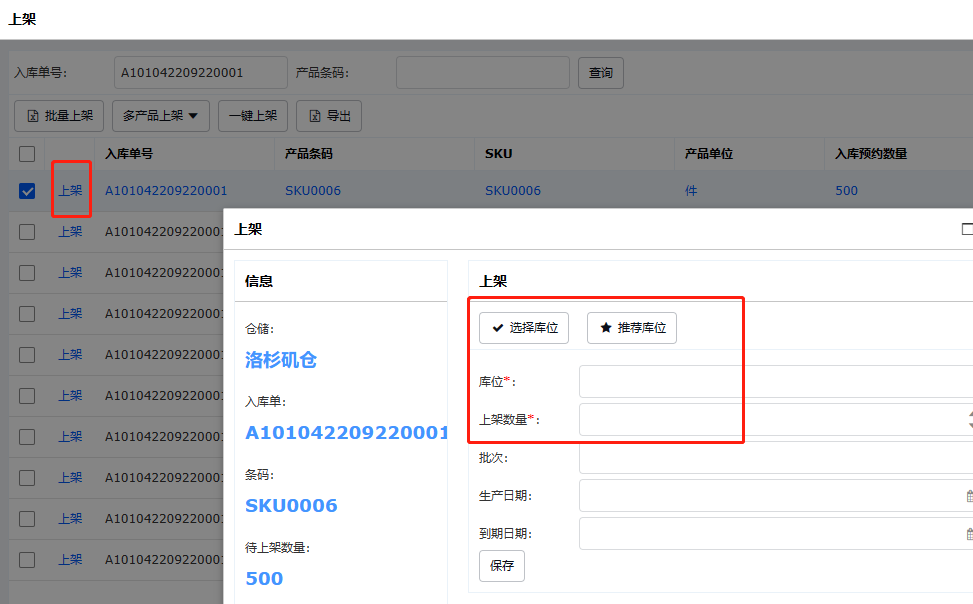Image resolution: width=973 pixels, height=604 pixels.
Task: Click the SKU column header
Action: point(499,154)
